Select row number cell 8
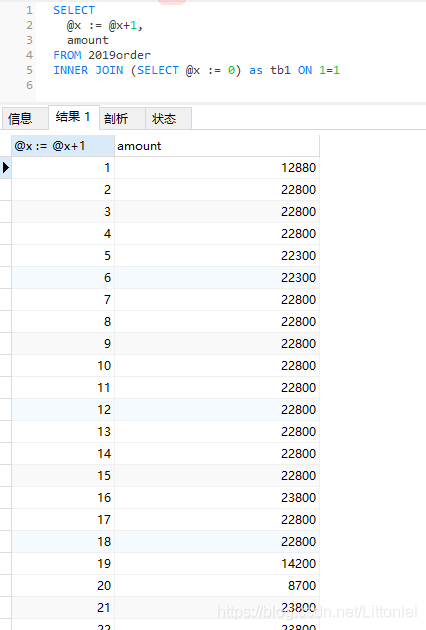 point(63,321)
